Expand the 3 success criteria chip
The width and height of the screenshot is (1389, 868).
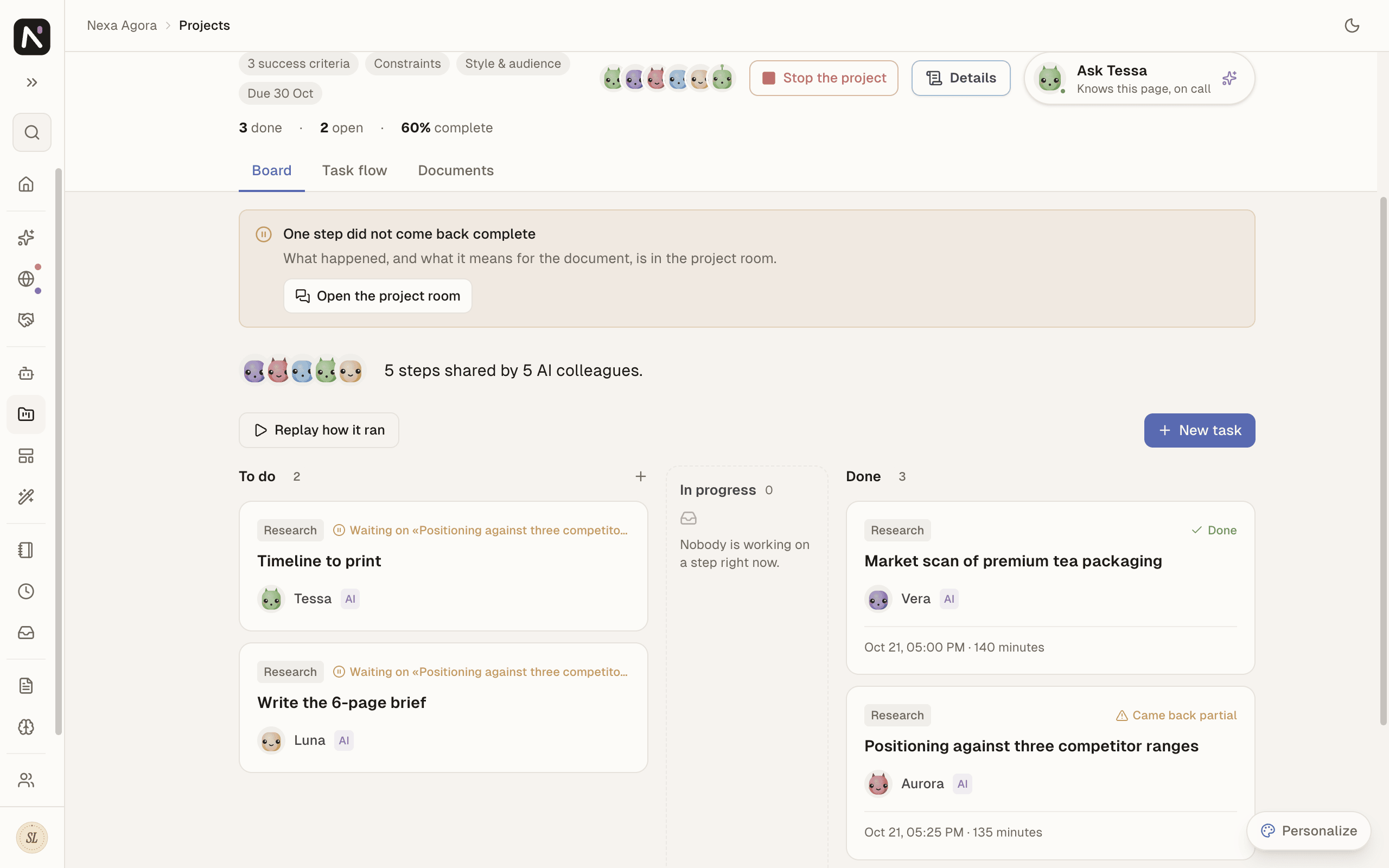click(298, 63)
